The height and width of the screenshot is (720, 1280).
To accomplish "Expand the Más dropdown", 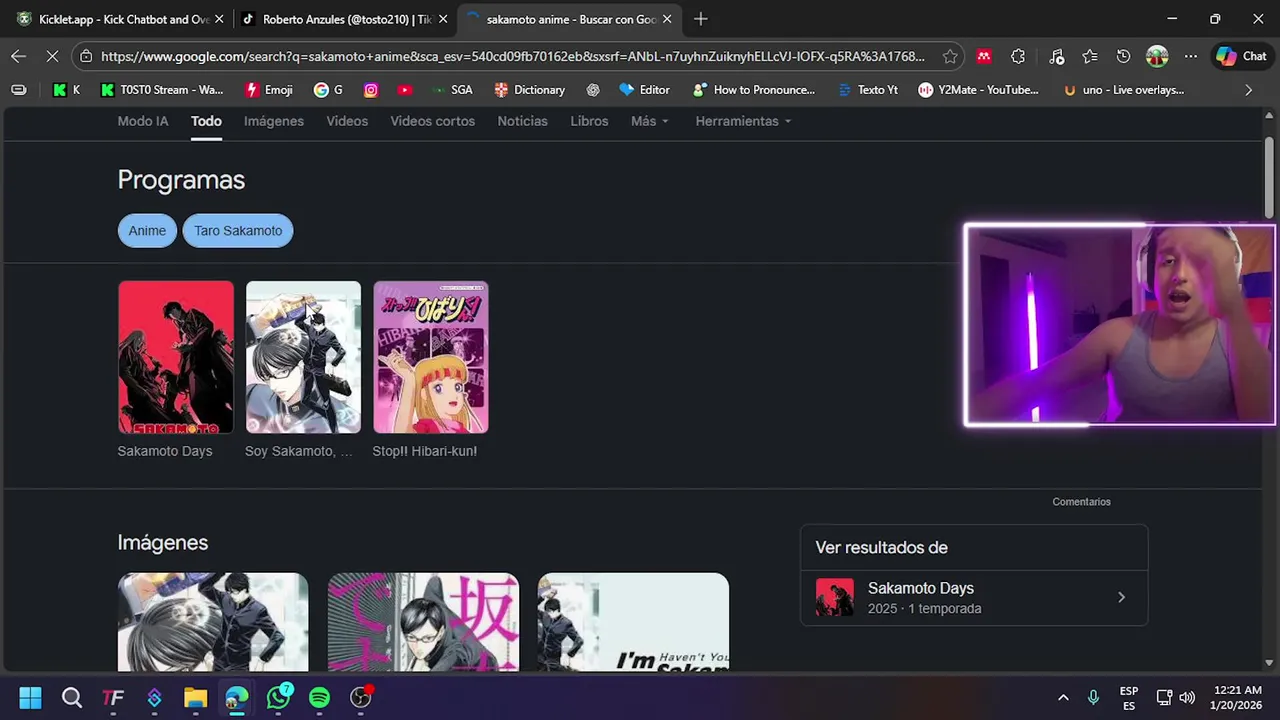I will 650,121.
